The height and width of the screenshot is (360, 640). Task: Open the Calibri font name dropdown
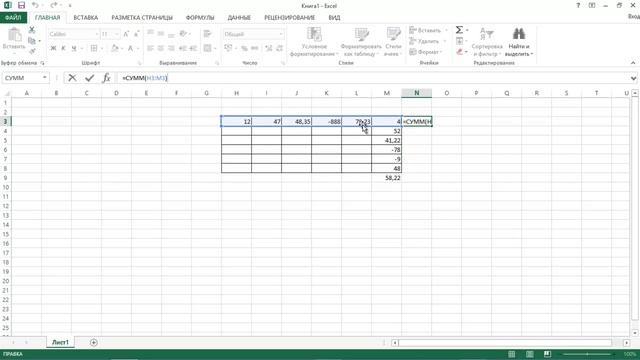(x=97, y=34)
